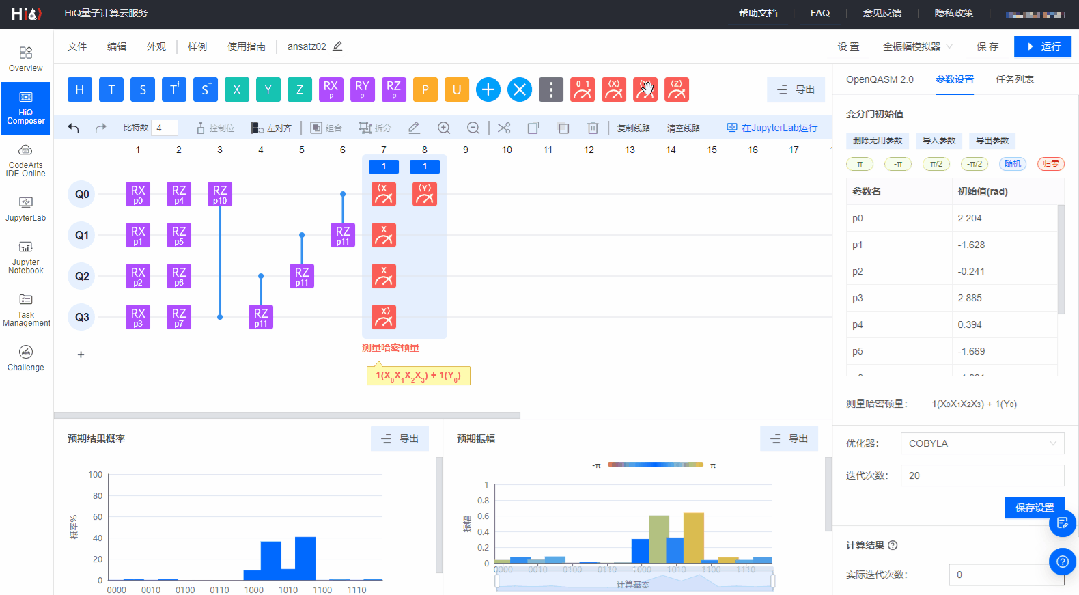Image resolution: width=1079 pixels, height=595 pixels.
Task: Expand the COBYLA optimizer dropdown
Action: coord(981,443)
